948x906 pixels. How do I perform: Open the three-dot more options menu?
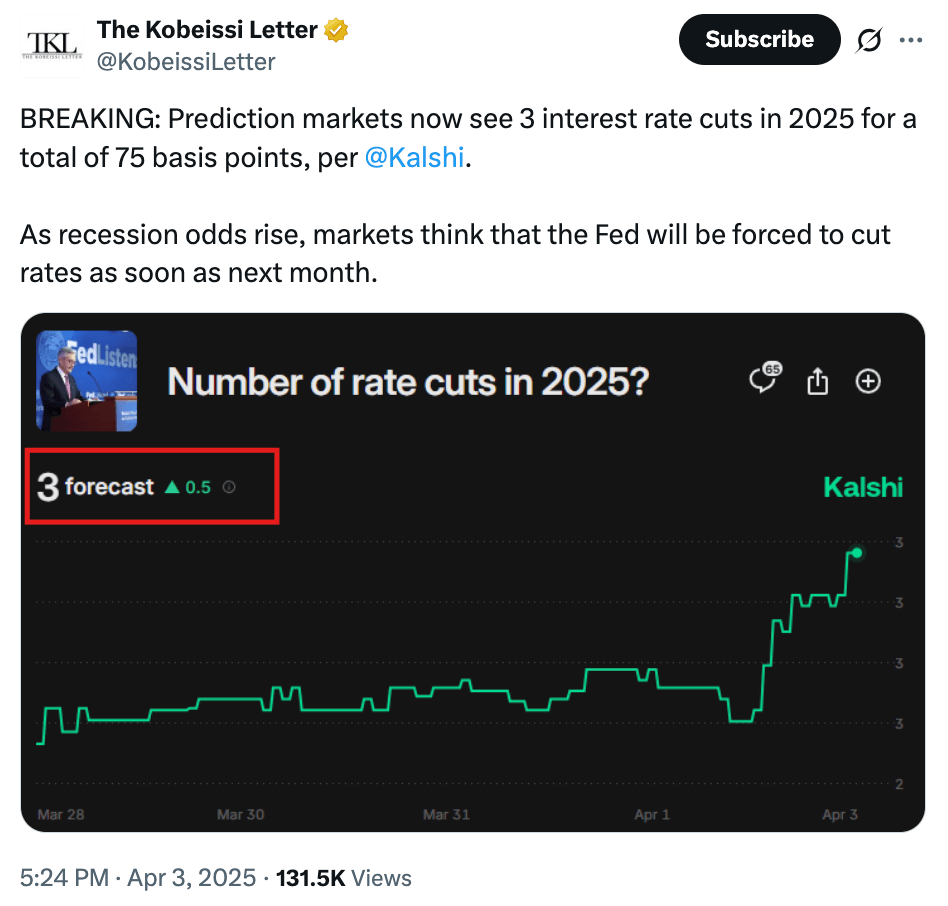point(911,41)
